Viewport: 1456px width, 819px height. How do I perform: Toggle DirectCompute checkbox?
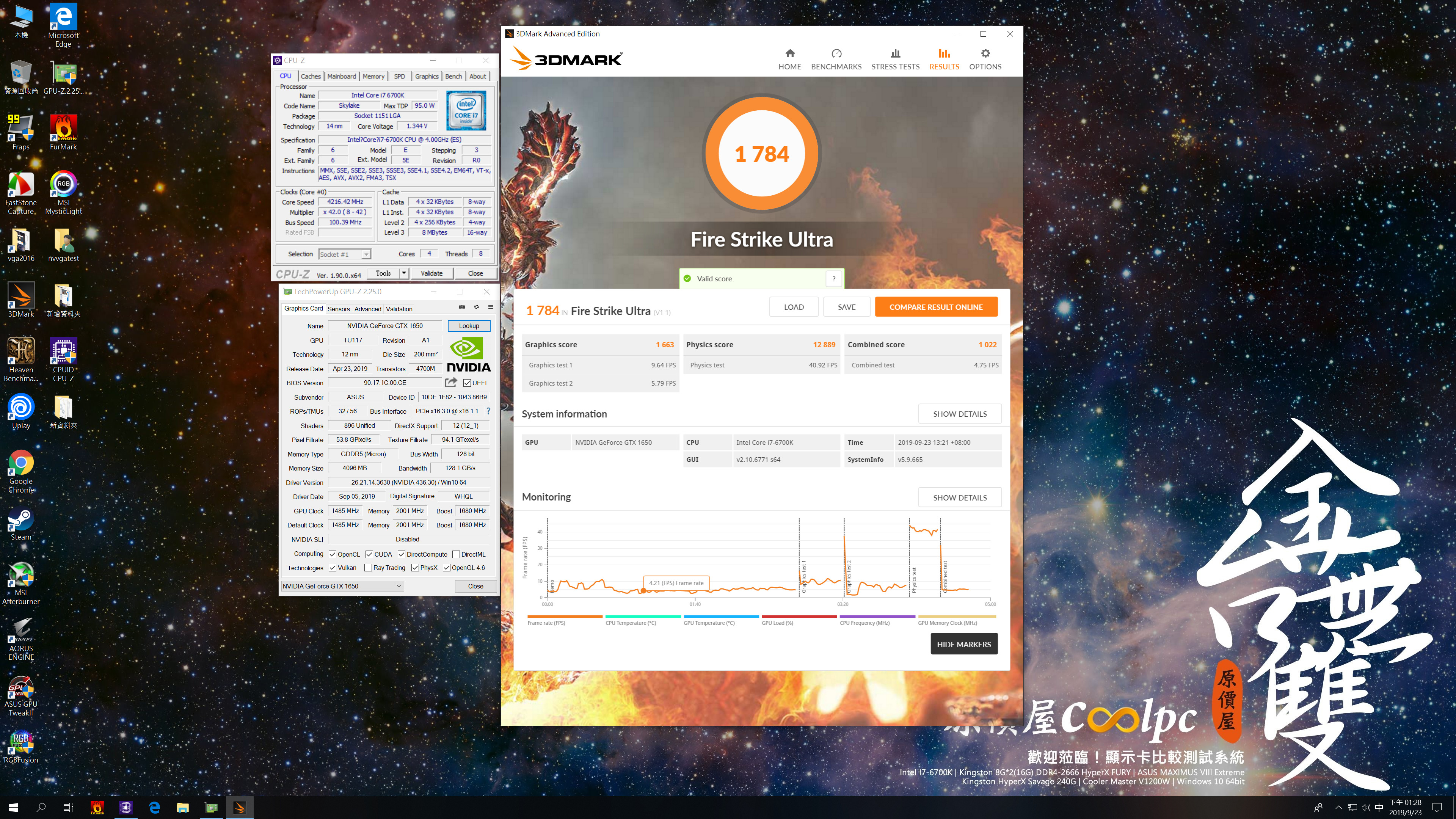pos(401,554)
